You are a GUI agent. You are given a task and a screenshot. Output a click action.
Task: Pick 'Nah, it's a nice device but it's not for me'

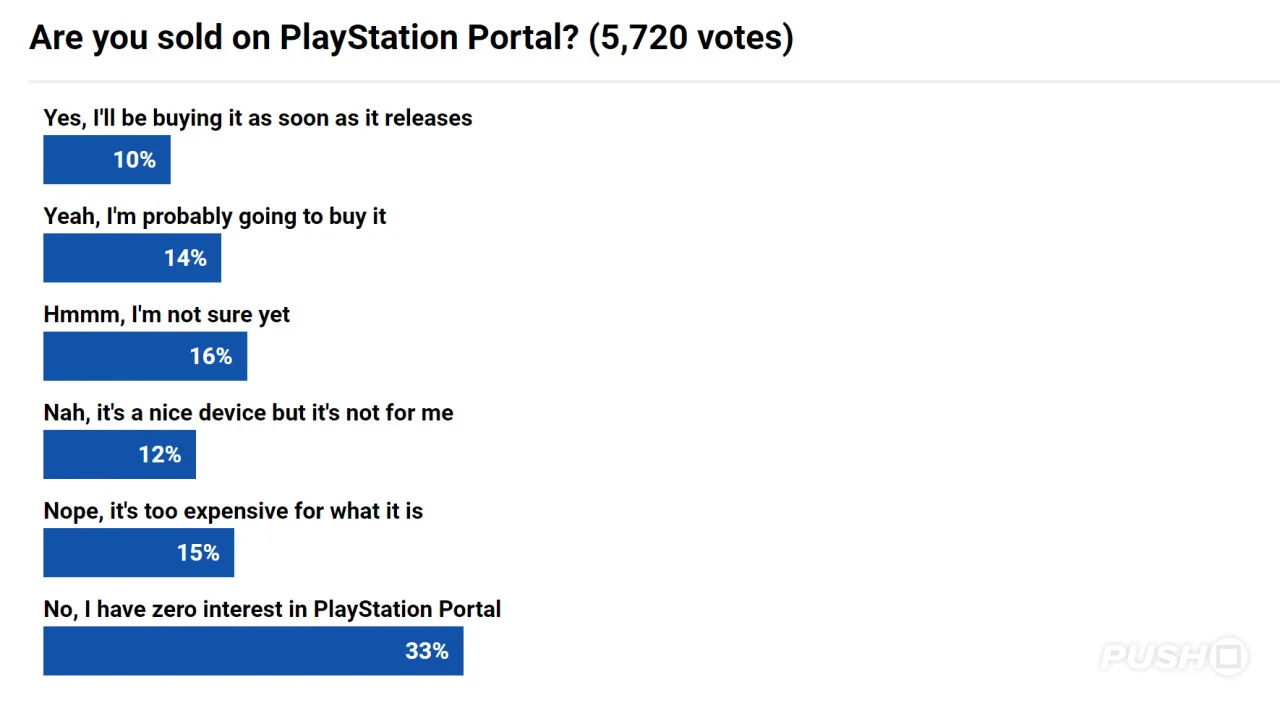click(x=248, y=412)
